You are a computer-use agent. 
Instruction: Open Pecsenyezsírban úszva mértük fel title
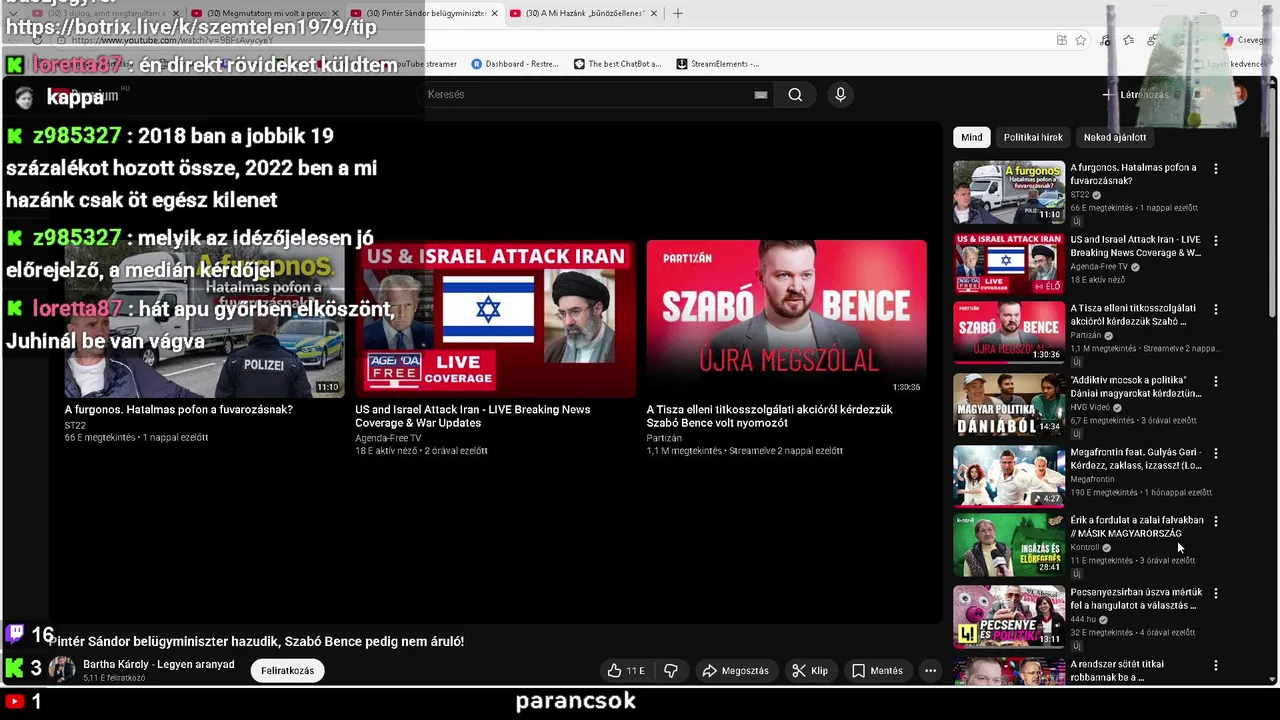click(1136, 599)
